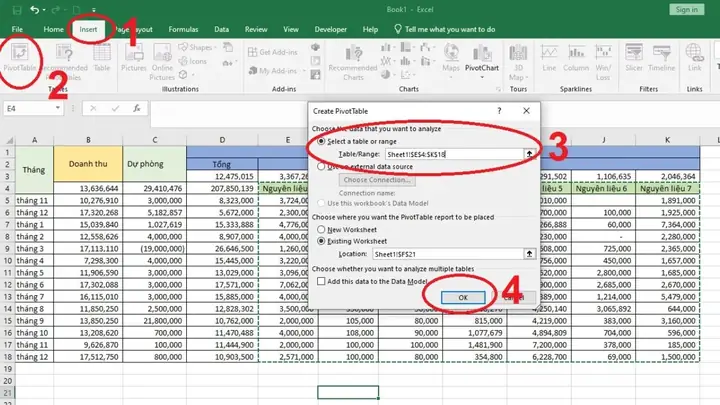Open the 3D Map tour
Viewport: 720px width, 405px height.
coord(518,62)
